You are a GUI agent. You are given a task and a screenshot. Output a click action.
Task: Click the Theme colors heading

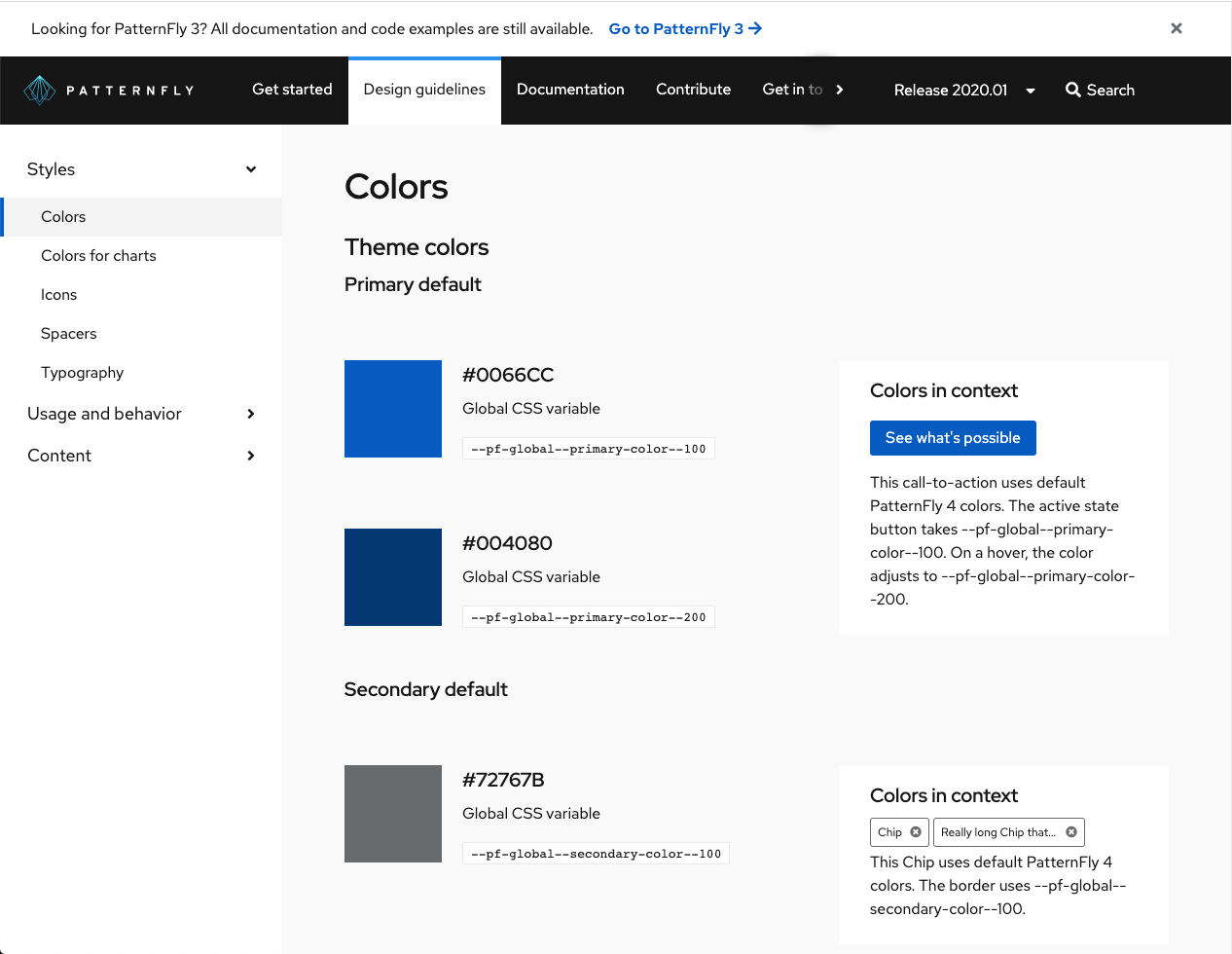click(417, 247)
